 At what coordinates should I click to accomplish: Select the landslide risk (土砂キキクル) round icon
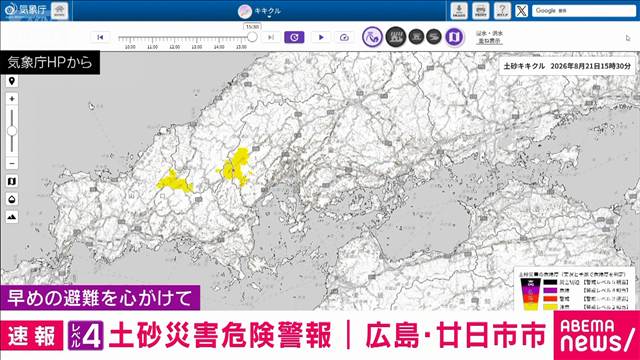pyautogui.click(x=372, y=37)
